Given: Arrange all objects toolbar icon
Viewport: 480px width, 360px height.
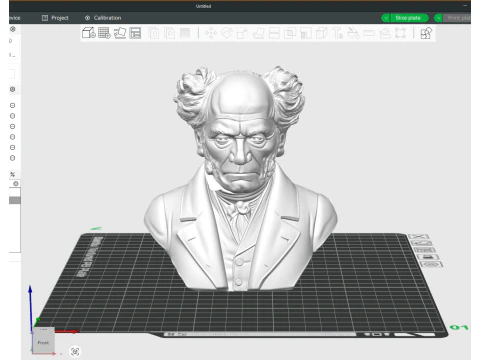Looking at the screenshot, I should [135, 33].
